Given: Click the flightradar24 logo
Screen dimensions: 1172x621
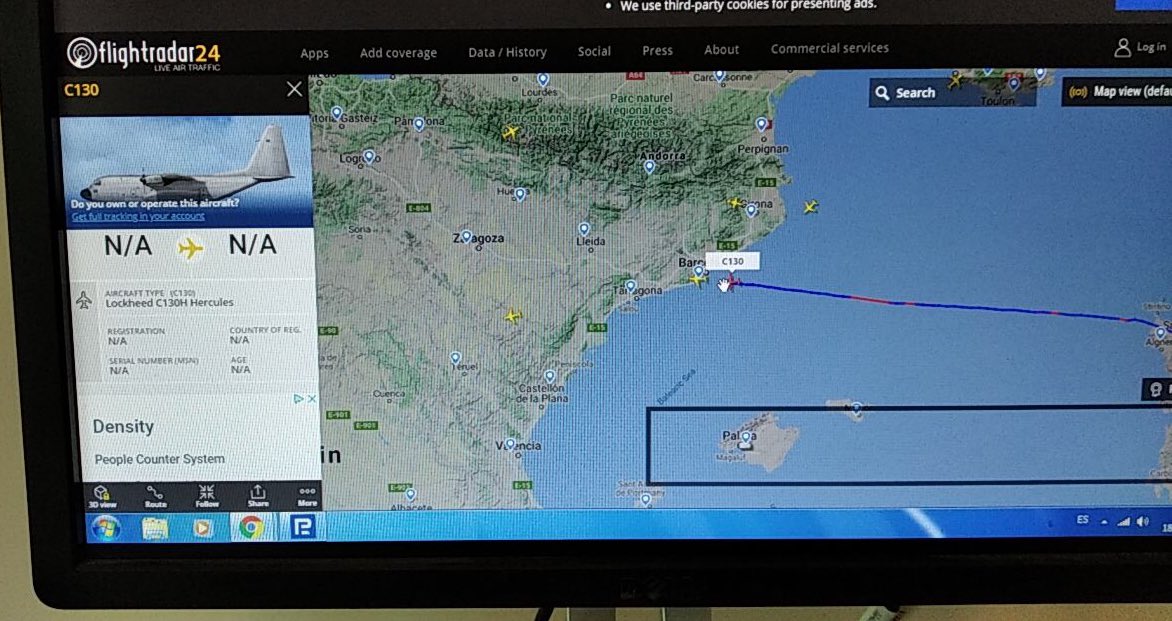Looking at the screenshot, I should tap(144, 54).
